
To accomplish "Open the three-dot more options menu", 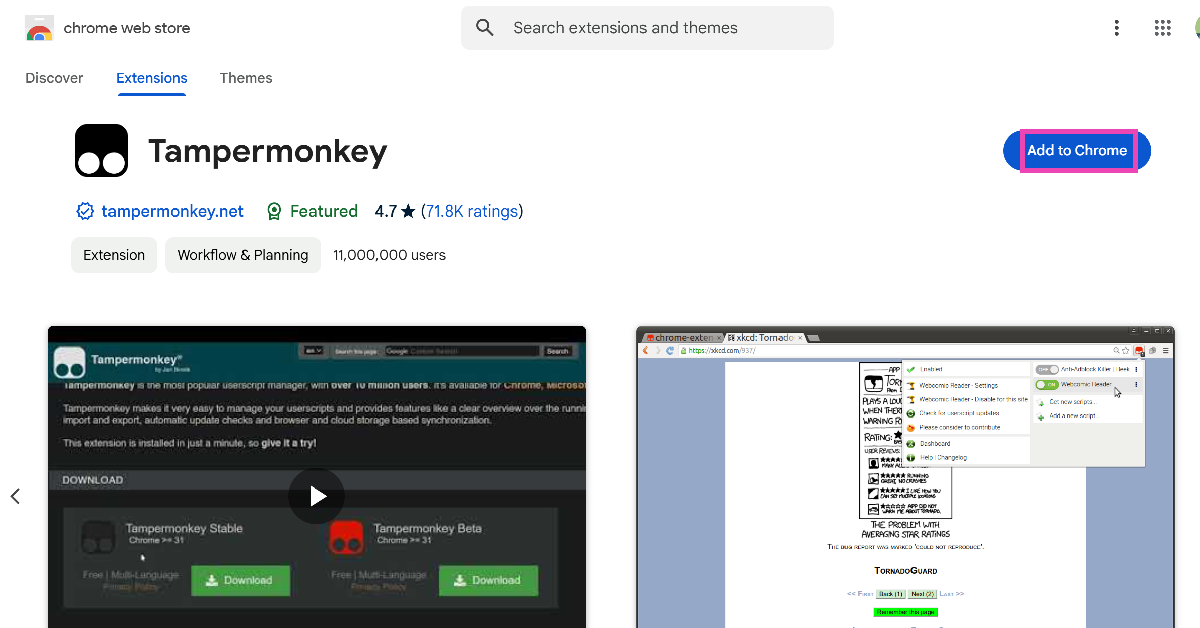I will coord(1117,28).
